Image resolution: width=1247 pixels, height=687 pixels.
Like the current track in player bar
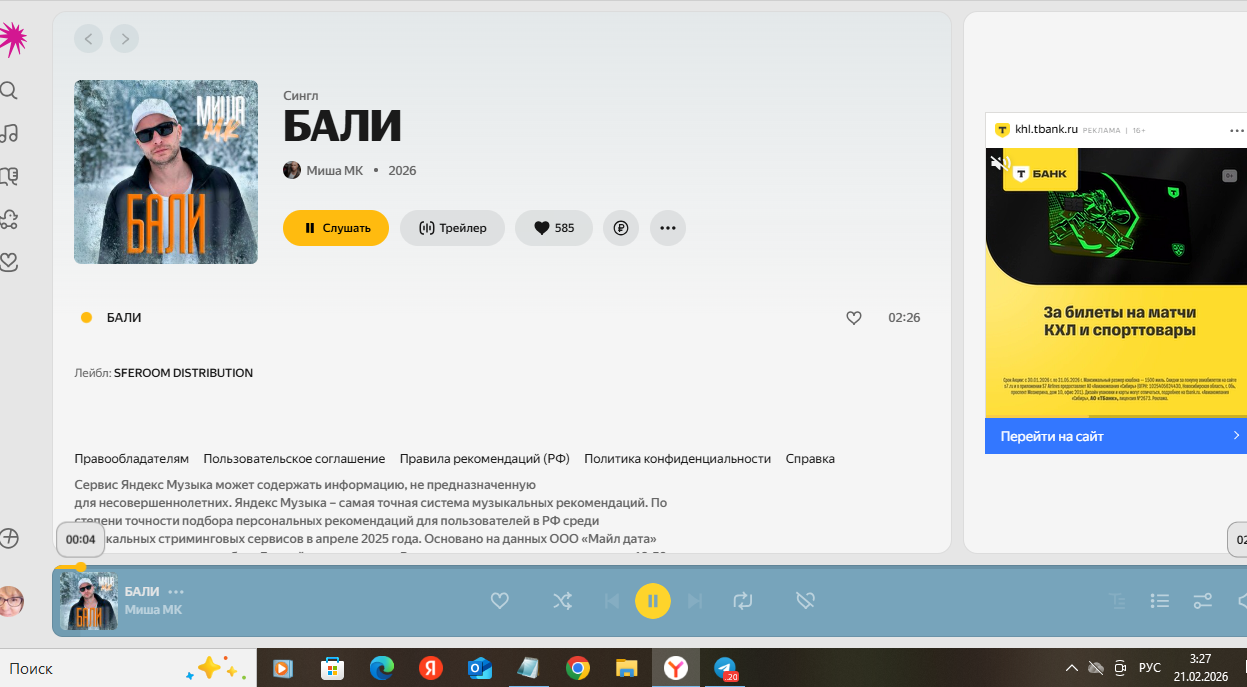(x=500, y=601)
